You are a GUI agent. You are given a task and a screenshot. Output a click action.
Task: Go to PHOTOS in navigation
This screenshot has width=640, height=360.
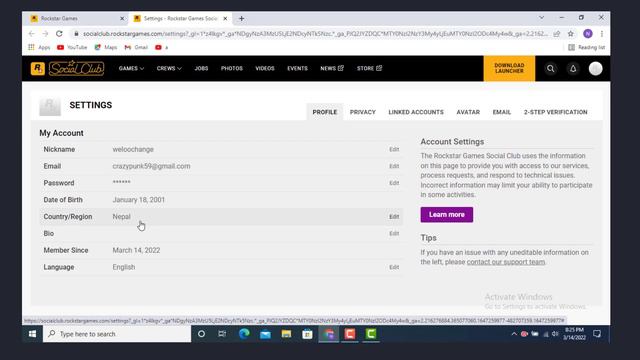[232, 68]
